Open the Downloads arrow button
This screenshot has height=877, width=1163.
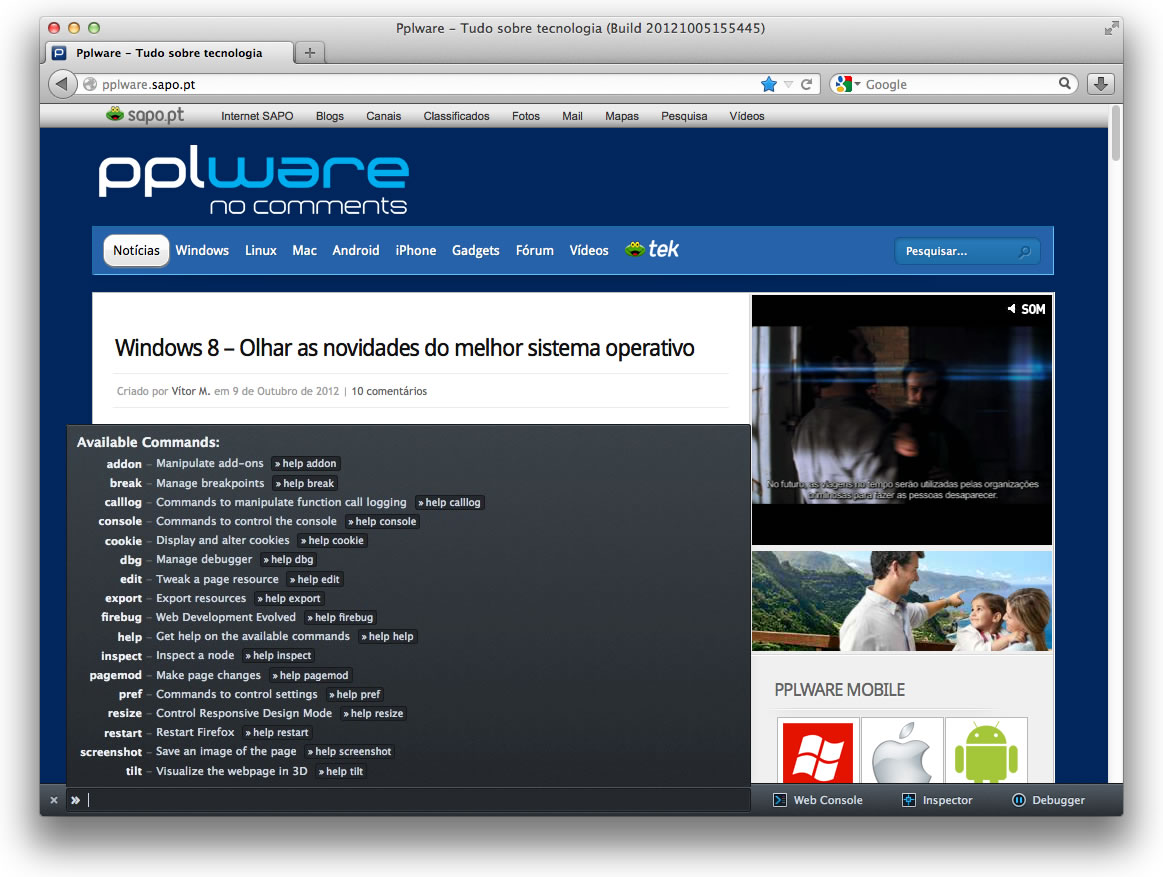coord(1101,84)
